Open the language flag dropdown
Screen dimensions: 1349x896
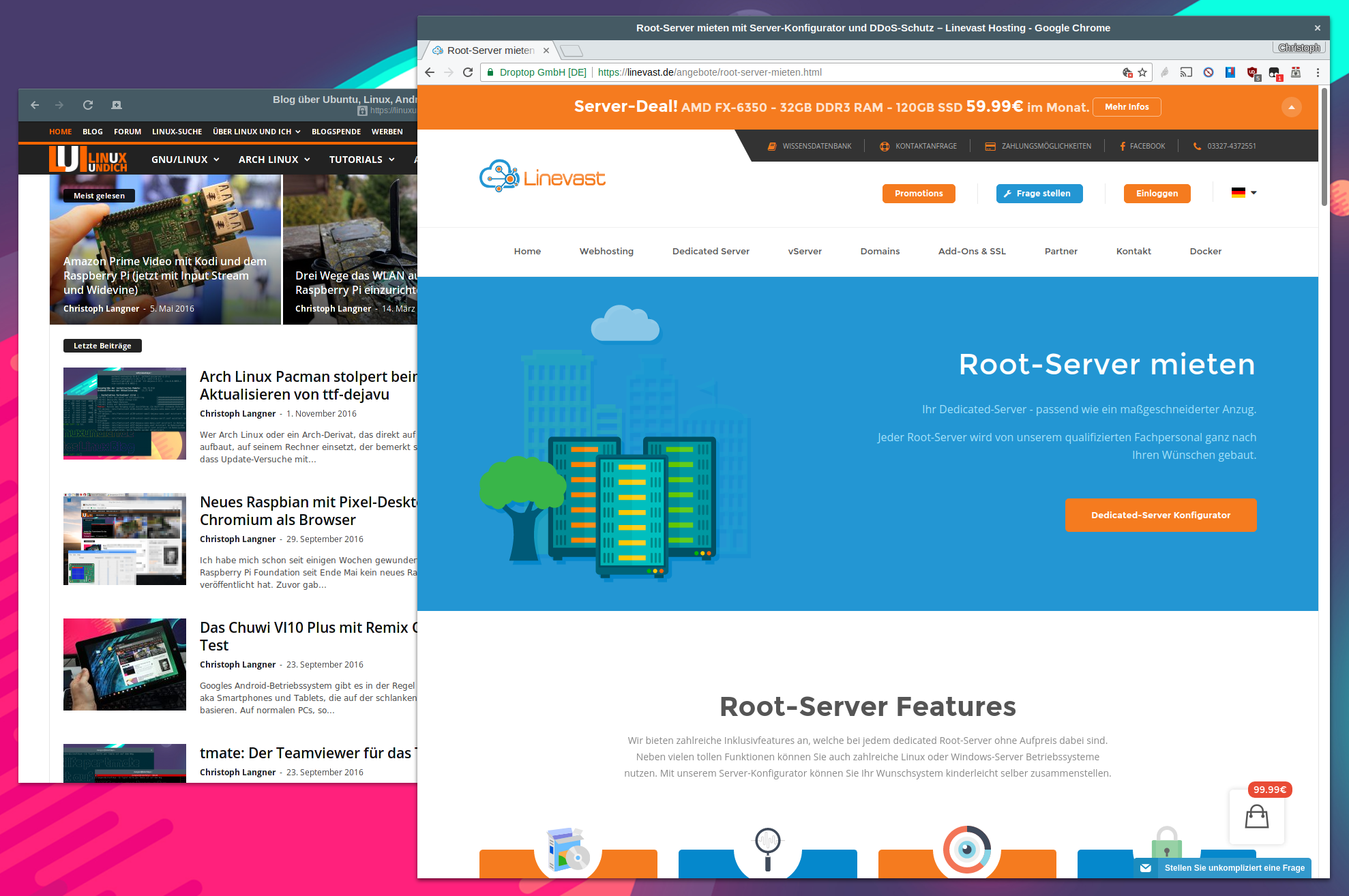tap(1244, 193)
